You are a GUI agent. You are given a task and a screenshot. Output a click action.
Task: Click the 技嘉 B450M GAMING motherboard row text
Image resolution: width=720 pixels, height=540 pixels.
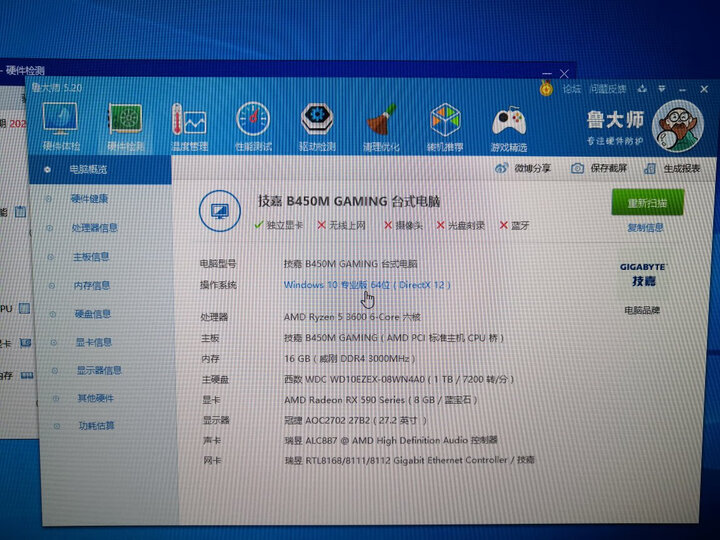click(394, 338)
